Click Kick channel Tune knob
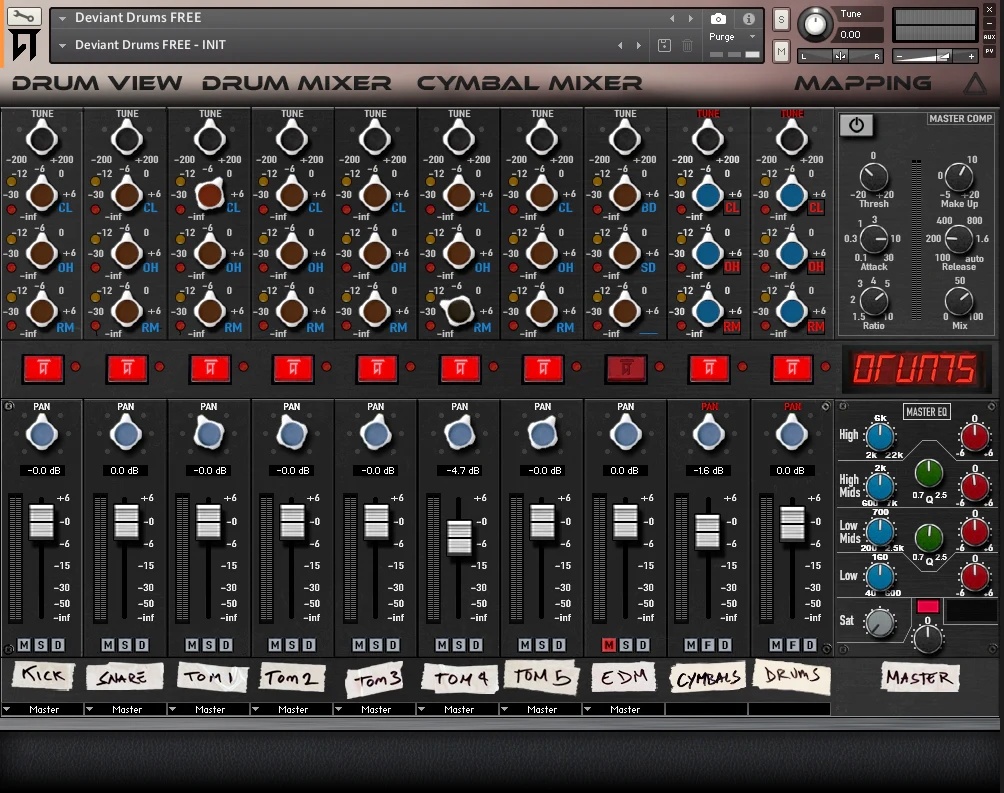This screenshot has height=793, width=1004. point(42,138)
